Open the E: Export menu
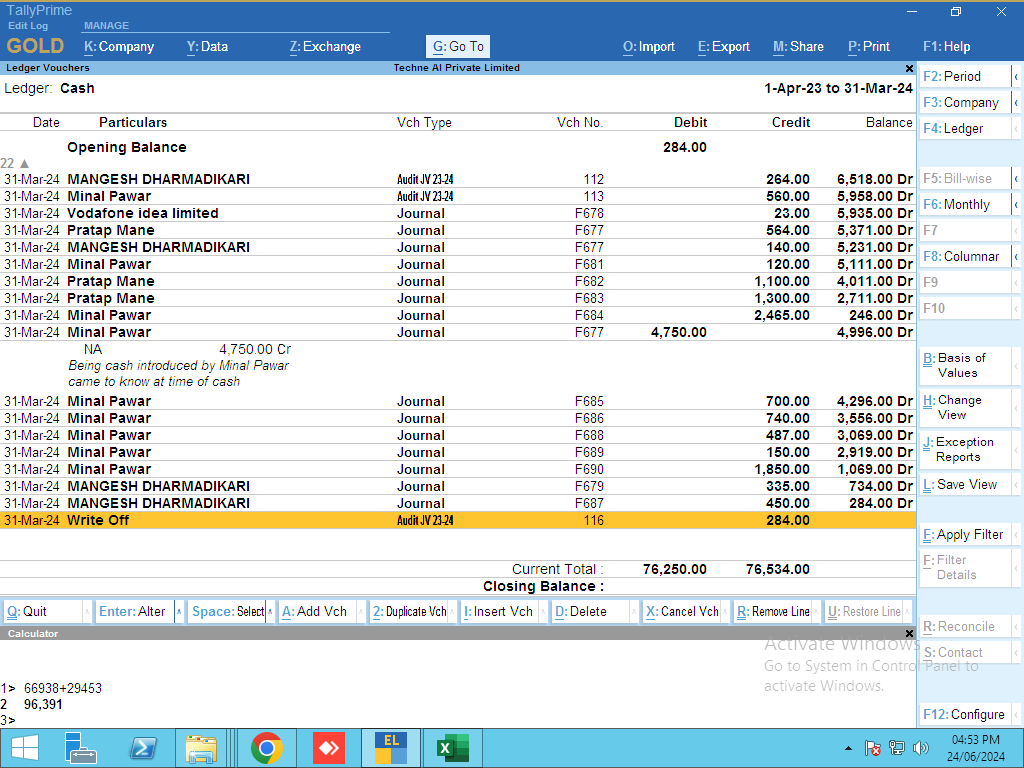1024x768 pixels. (724, 46)
